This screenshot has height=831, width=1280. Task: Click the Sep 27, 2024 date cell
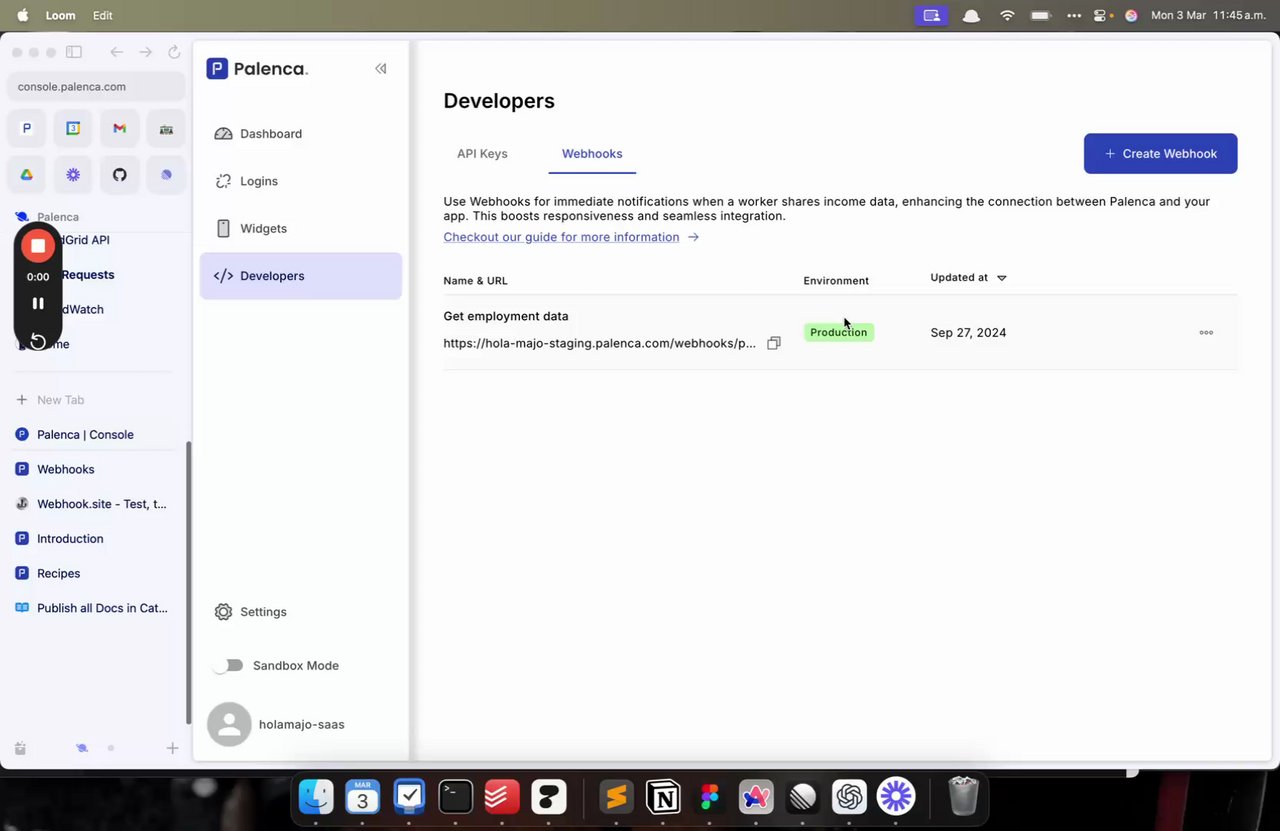tap(968, 333)
